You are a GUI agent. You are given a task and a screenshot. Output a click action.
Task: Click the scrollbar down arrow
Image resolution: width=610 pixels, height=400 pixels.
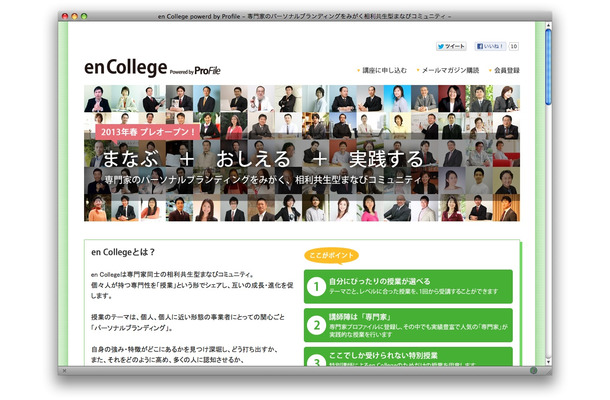point(548,362)
